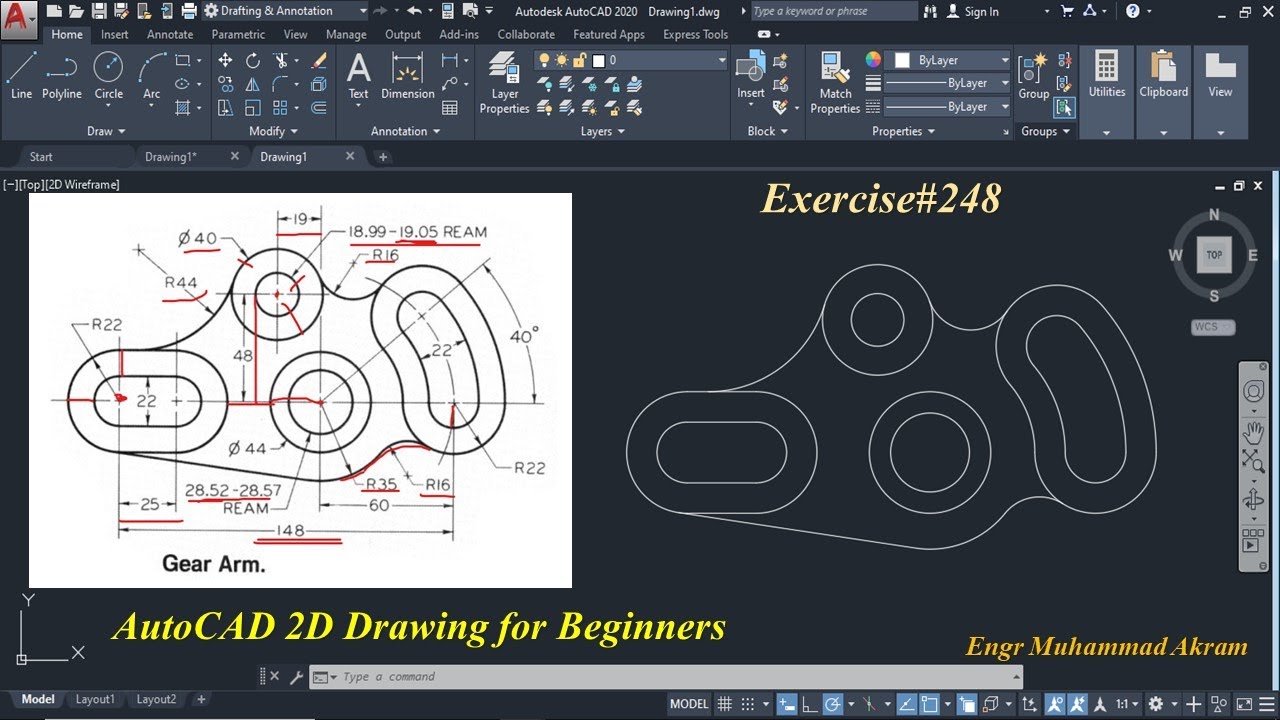This screenshot has height=720, width=1280.
Task: Select the Dimension tool
Action: [x=407, y=77]
